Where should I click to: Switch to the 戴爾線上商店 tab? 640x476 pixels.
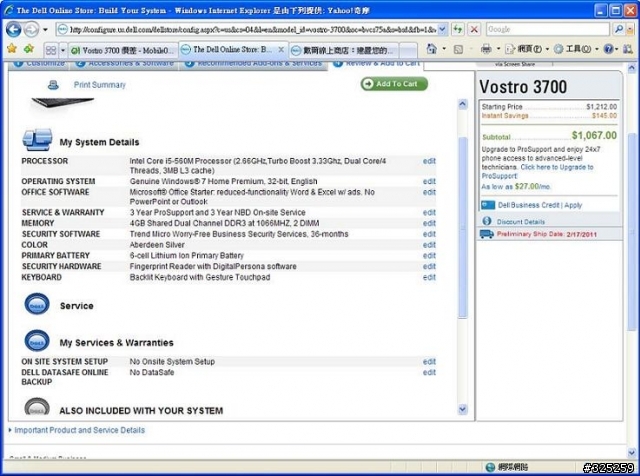tap(344, 50)
